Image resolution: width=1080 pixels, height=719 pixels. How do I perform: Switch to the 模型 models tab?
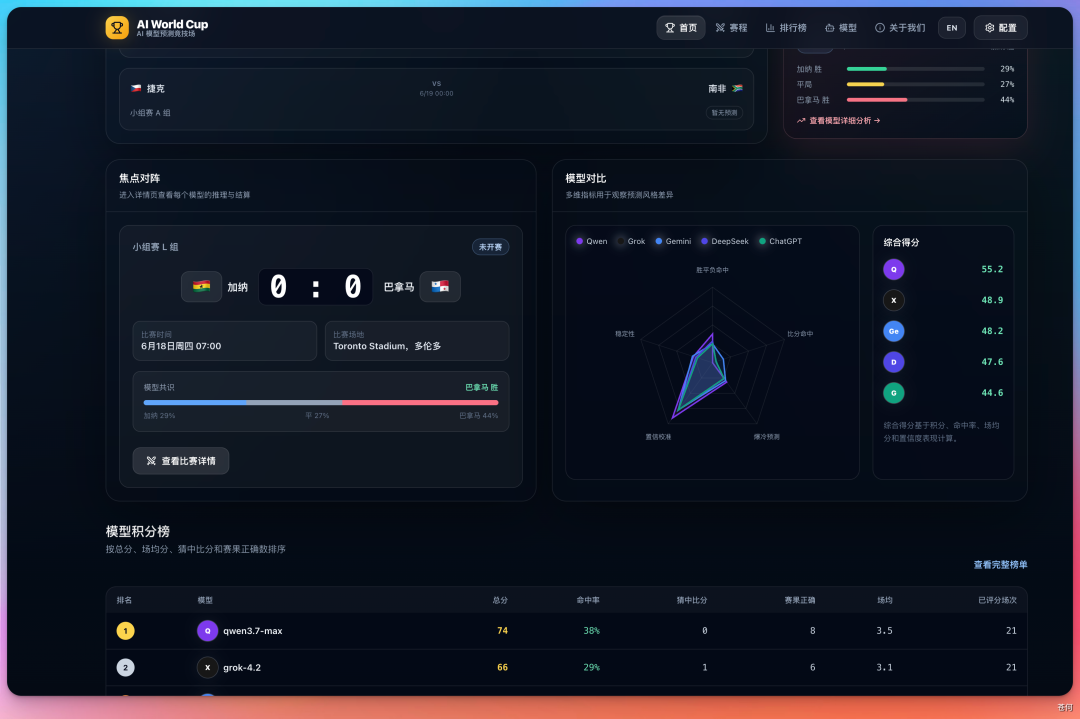point(841,28)
